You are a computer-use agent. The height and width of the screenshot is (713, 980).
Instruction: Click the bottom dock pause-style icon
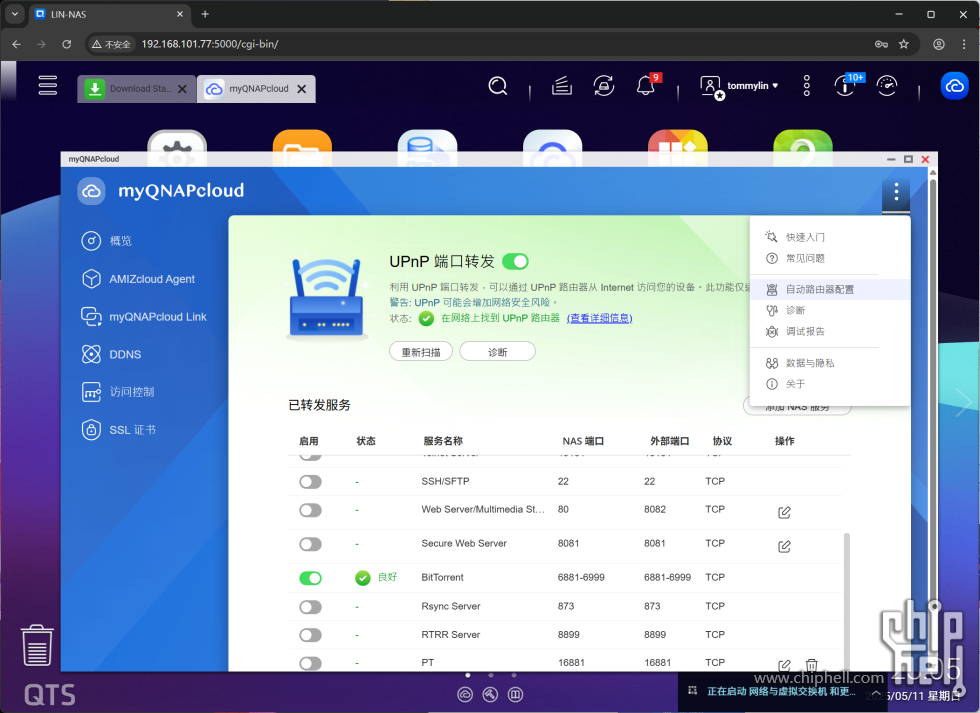tap(516, 694)
